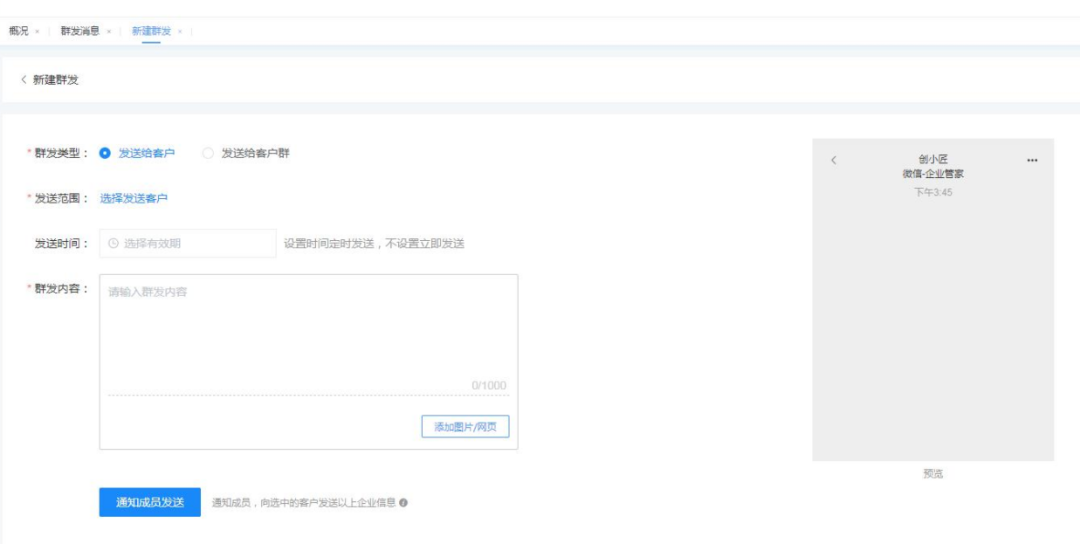Select the 发送给客户 radio option
This screenshot has height=544, width=1080.
click(x=137, y=154)
